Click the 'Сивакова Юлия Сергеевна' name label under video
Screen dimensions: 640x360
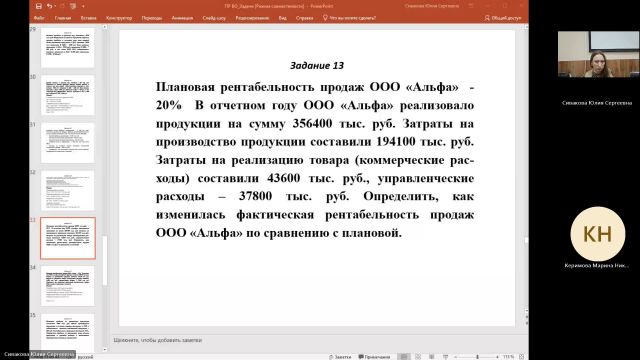point(597,103)
